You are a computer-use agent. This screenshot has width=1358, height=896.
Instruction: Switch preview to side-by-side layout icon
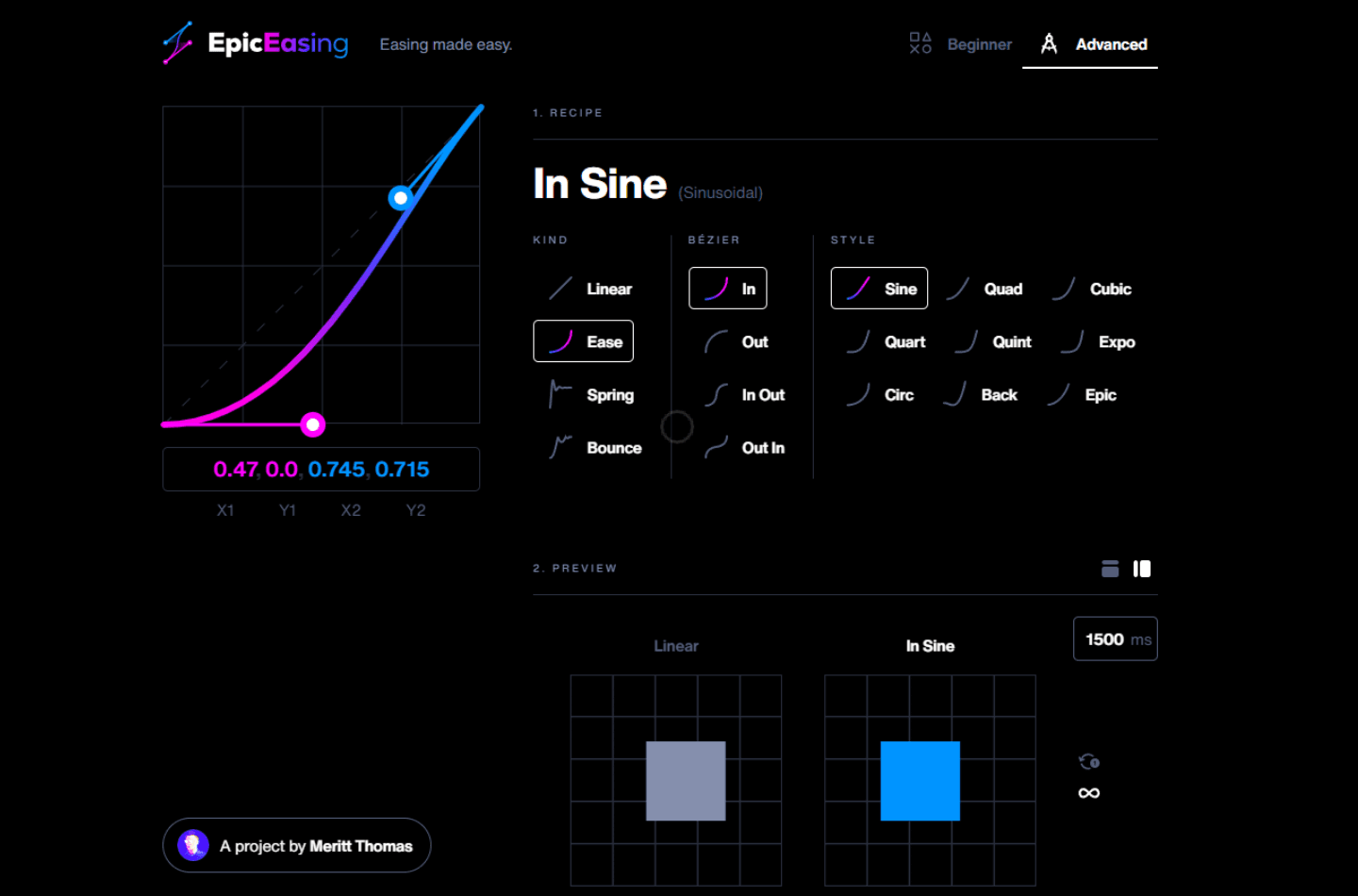1142,569
